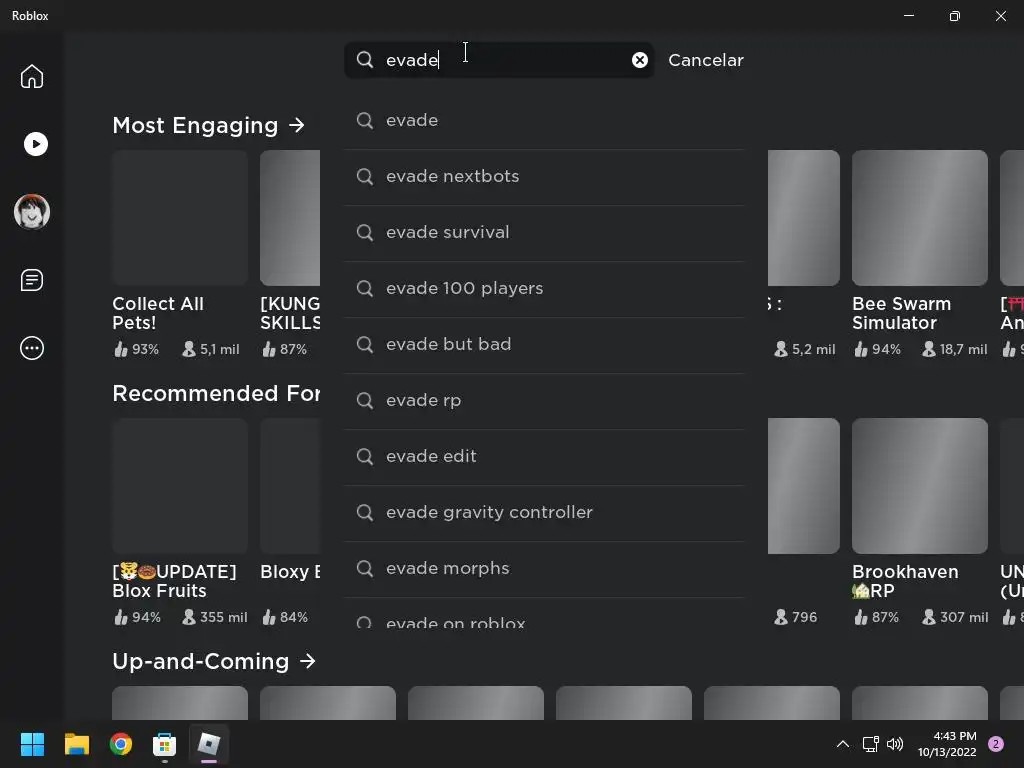Open the Bee Swarm Simulator thumbnail
This screenshot has height=768, width=1024.
pyautogui.click(x=920, y=217)
